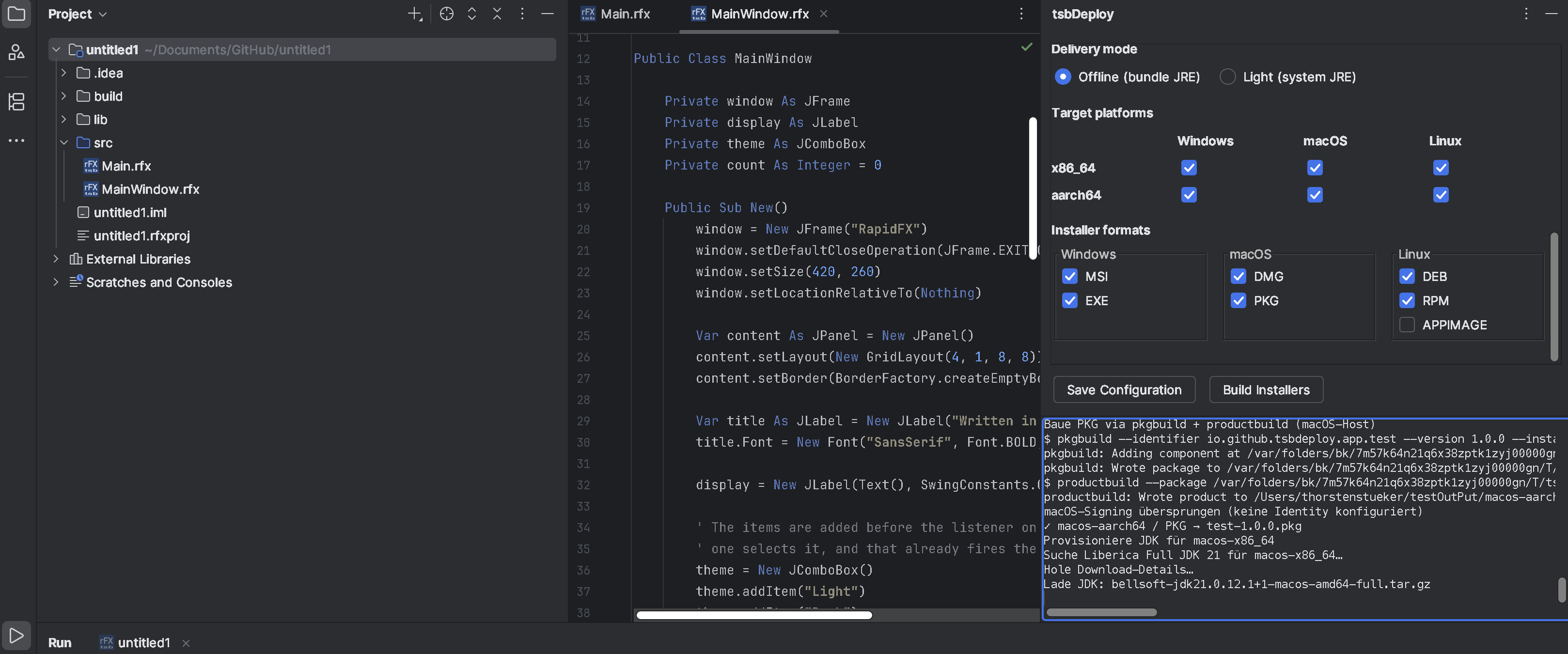The width and height of the screenshot is (1568, 654).
Task: Collapse the src folder
Action: click(x=64, y=142)
